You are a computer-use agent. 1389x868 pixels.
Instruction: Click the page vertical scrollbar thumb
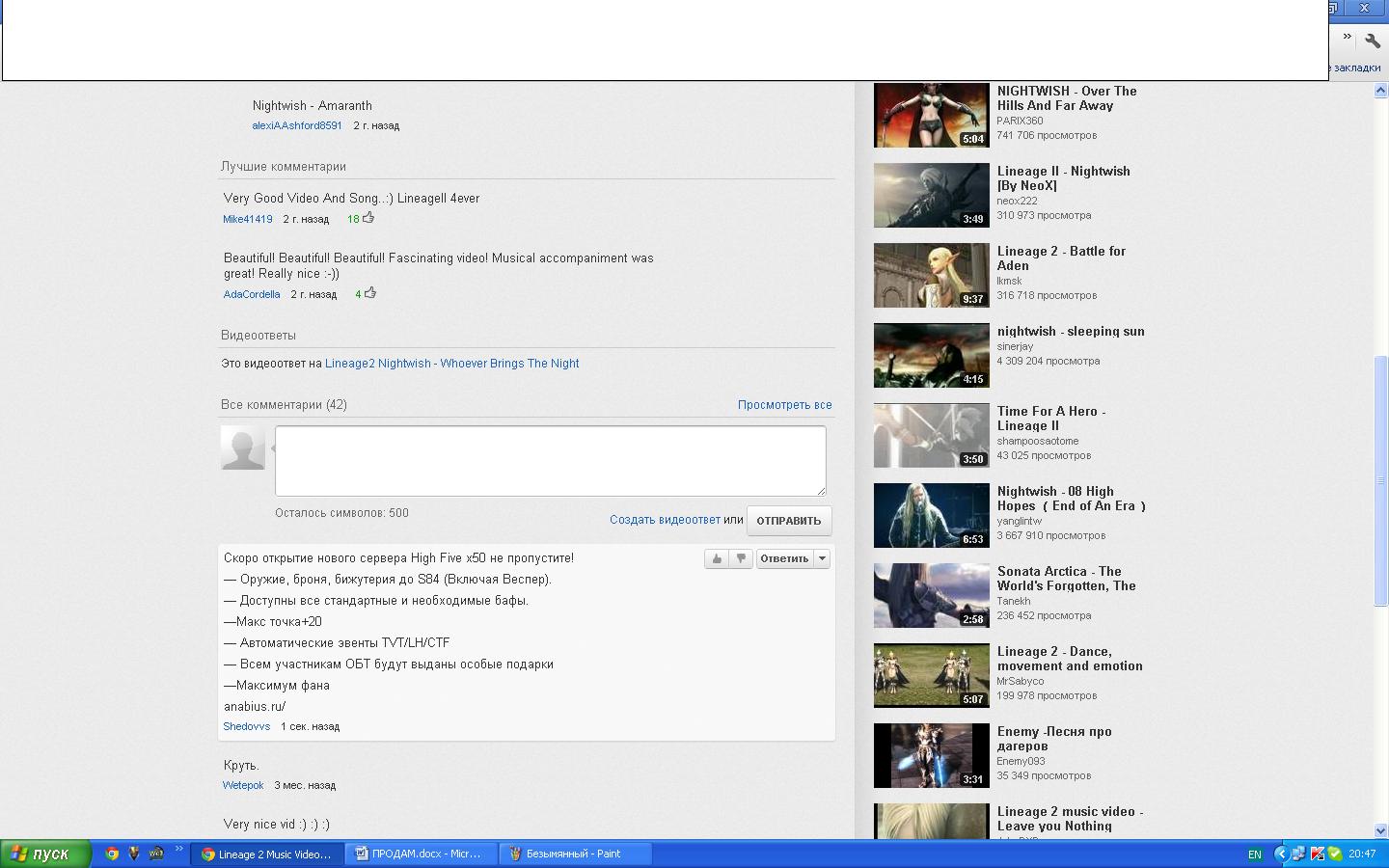tap(1380, 480)
